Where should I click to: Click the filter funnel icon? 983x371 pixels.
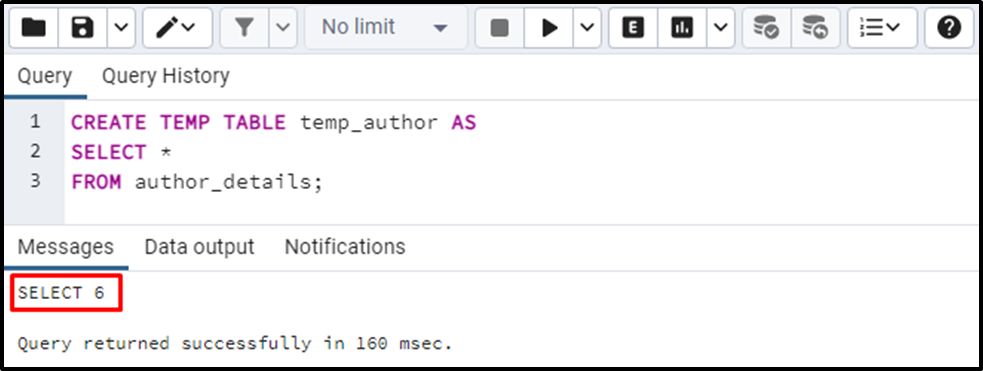(x=244, y=28)
